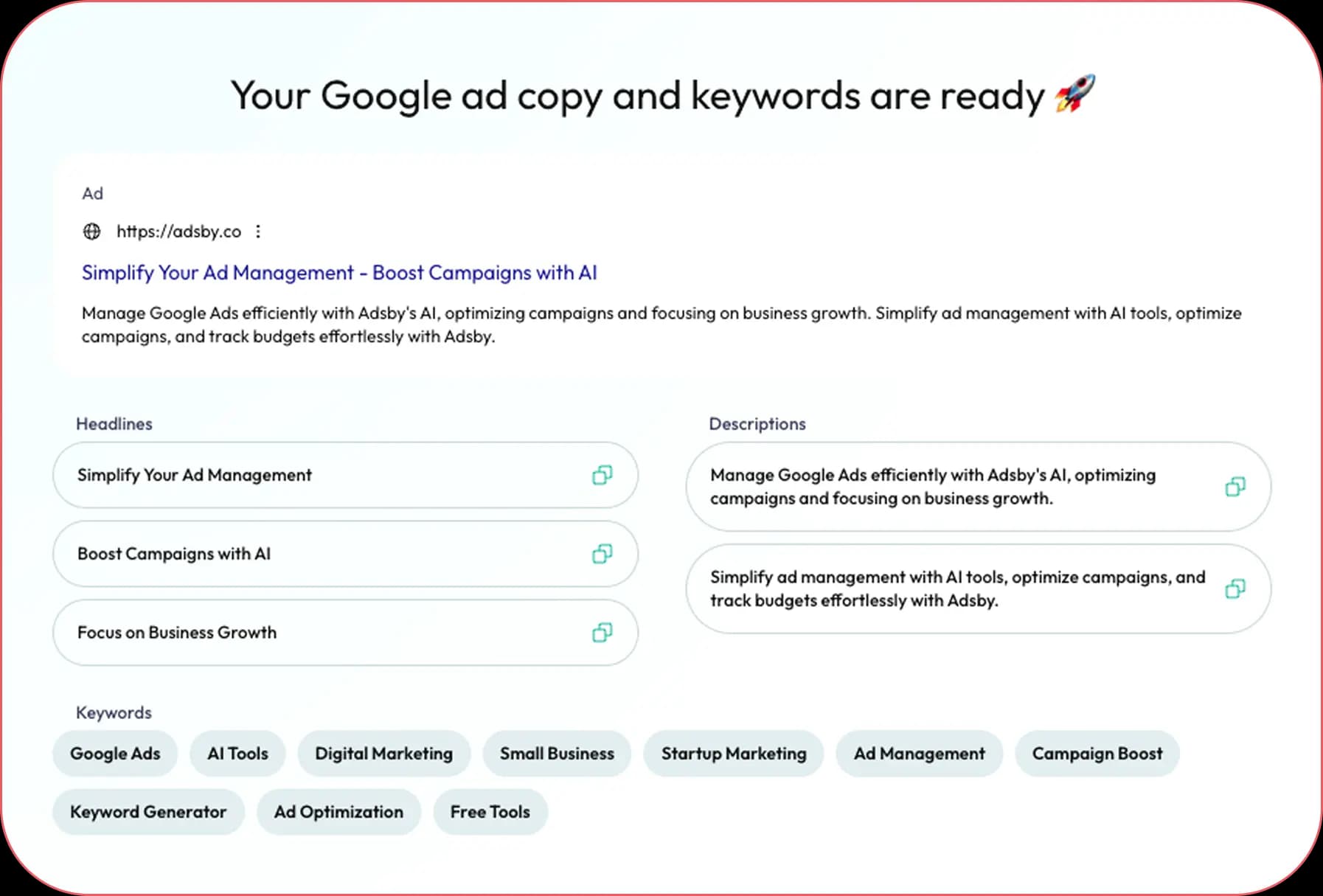Click the https://adsby.co URL

pyautogui.click(x=178, y=232)
